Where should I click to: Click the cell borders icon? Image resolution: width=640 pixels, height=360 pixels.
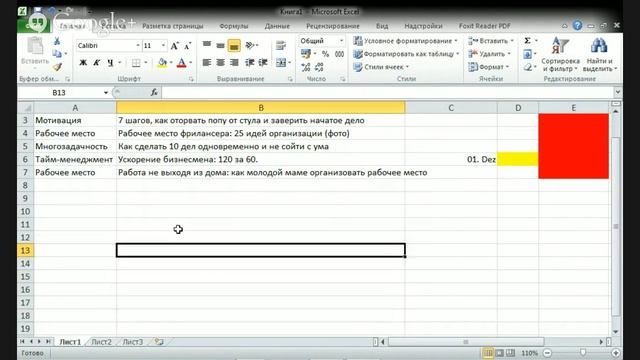click(x=136, y=63)
